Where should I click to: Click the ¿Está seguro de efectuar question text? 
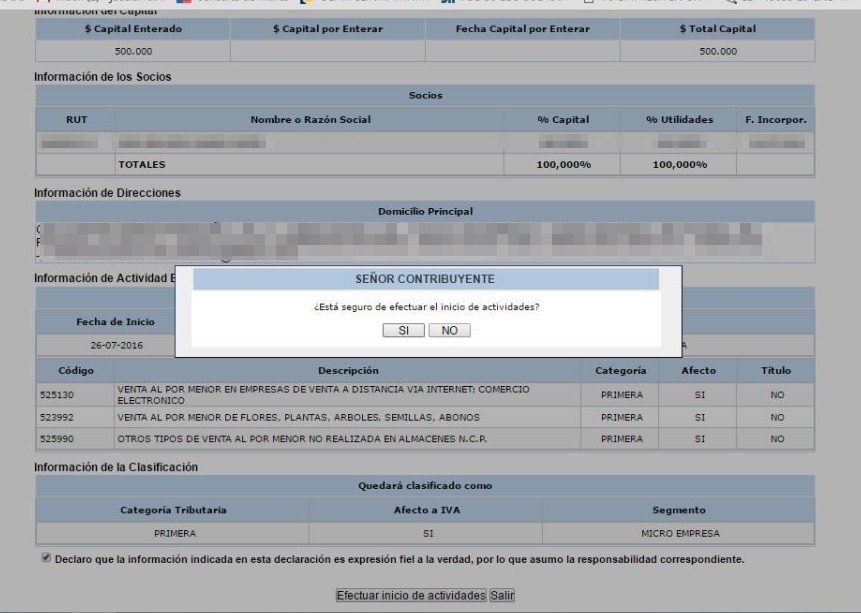(426, 307)
